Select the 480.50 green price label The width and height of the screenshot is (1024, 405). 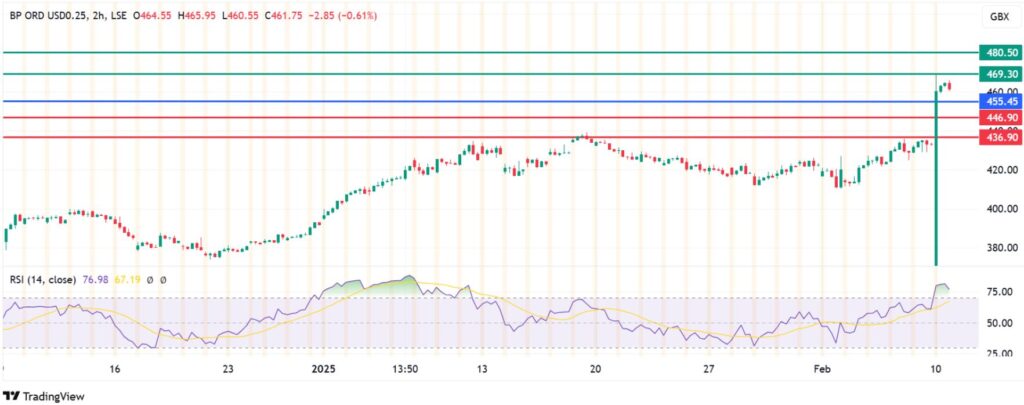(1000, 52)
